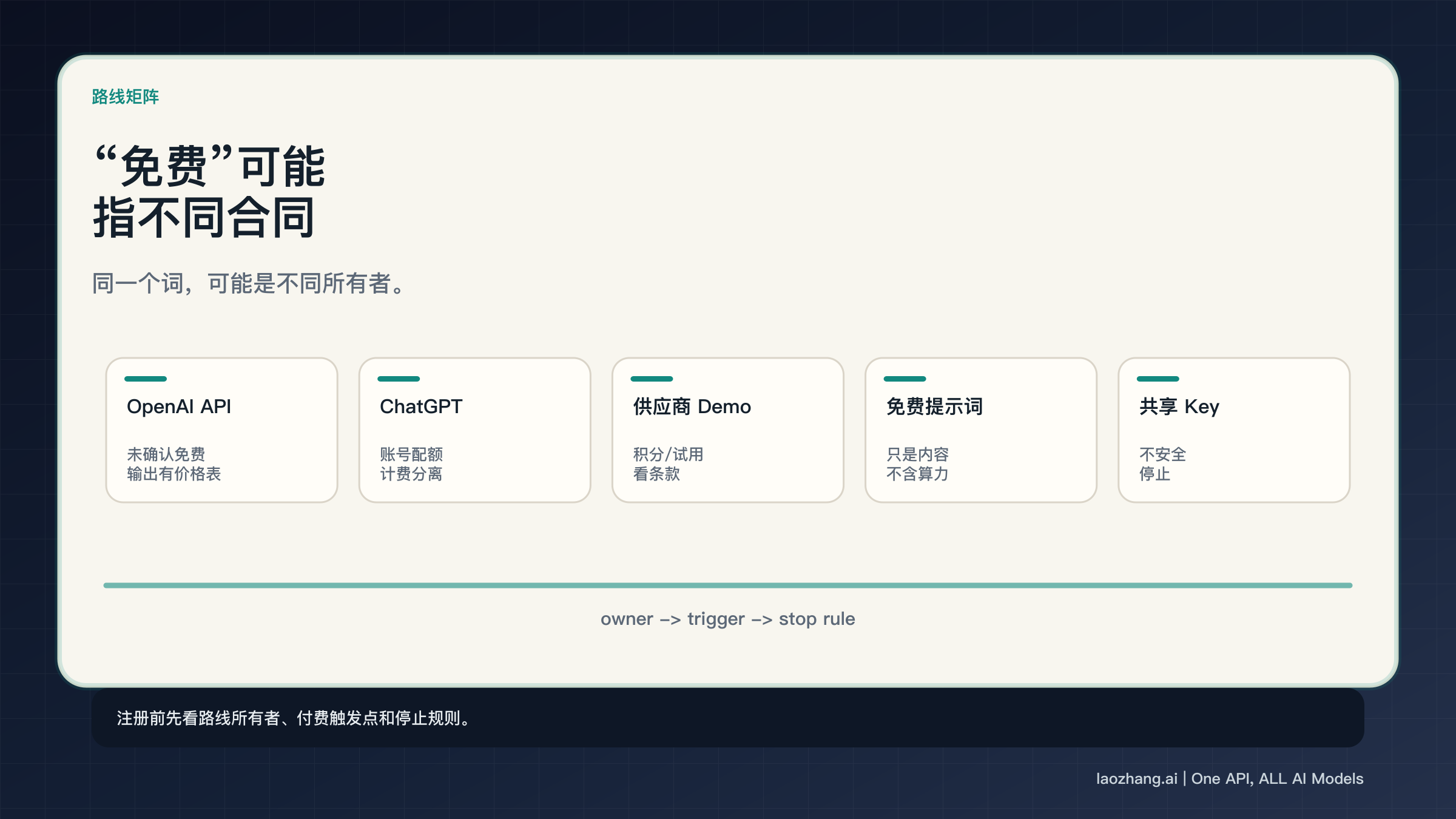
Task: Click the teal accent bar on 供应商 Demo card
Action: pyautogui.click(x=651, y=378)
